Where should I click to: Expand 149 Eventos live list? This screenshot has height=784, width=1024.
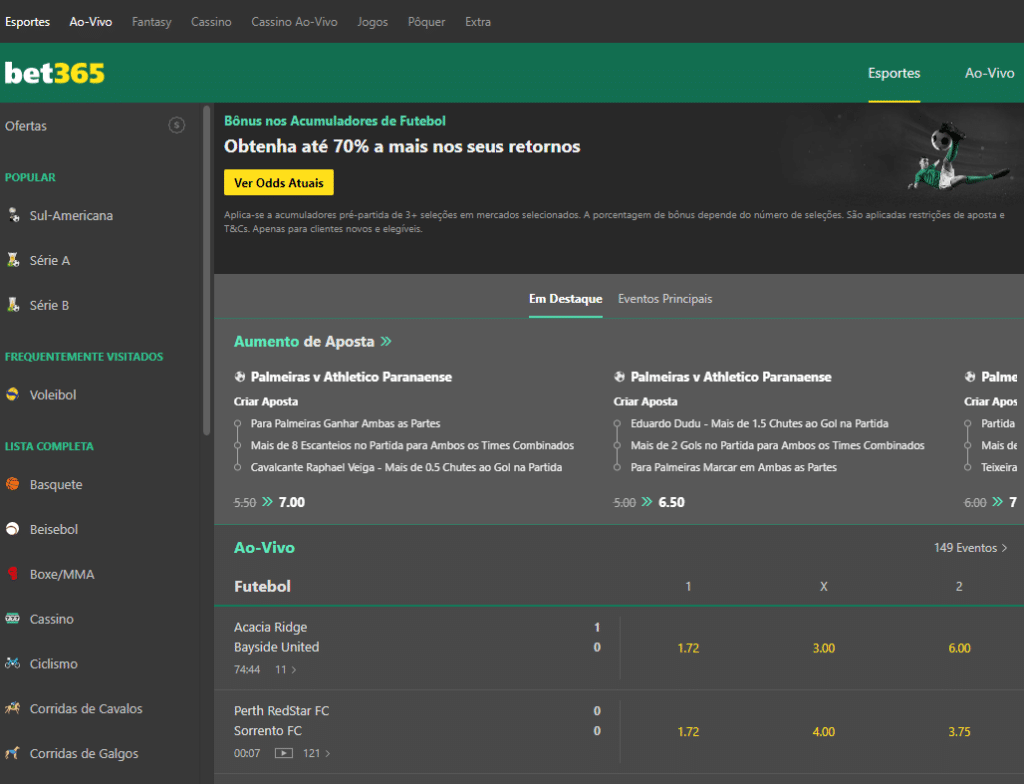970,547
